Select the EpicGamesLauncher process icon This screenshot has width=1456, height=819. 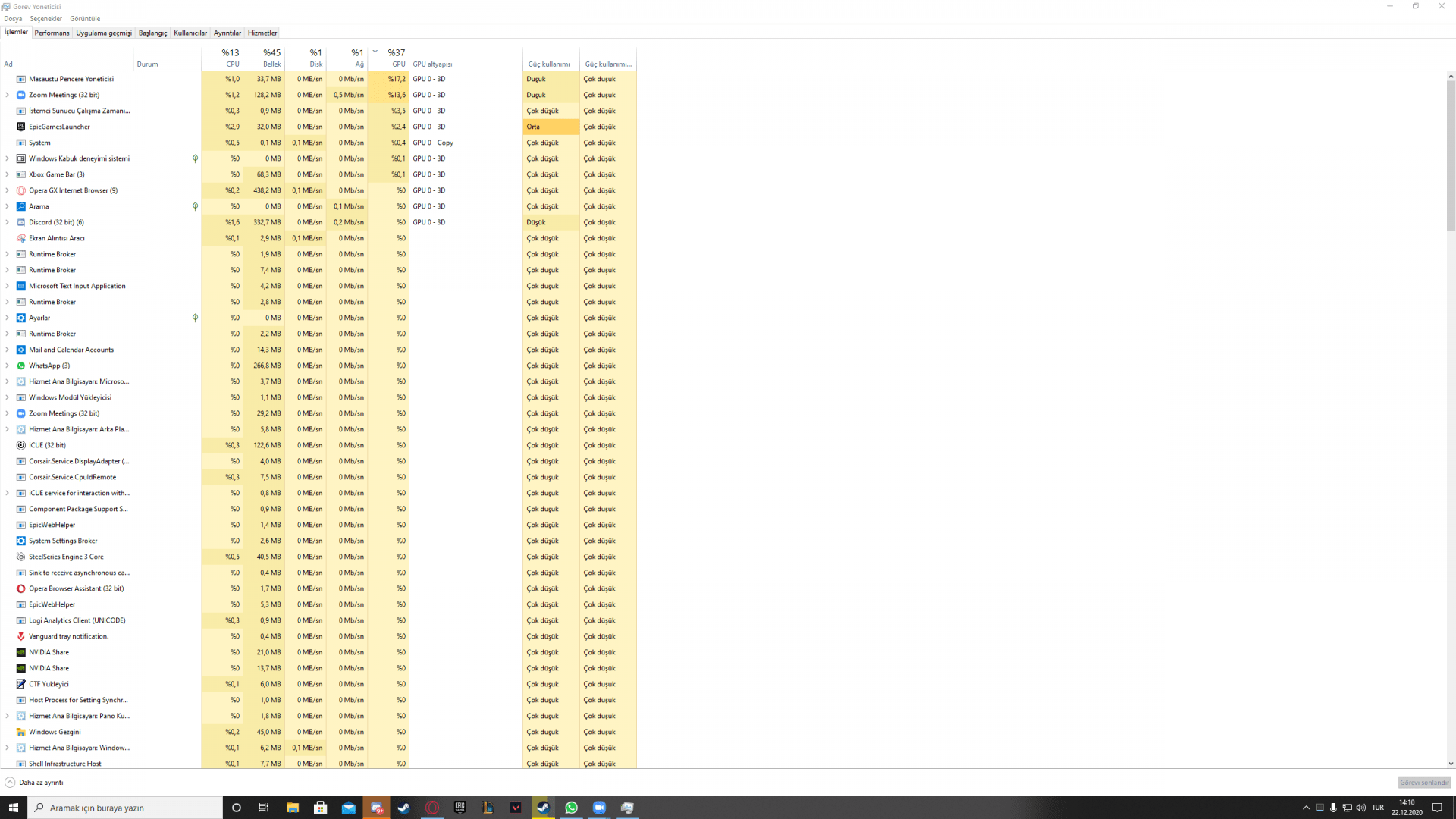20,127
